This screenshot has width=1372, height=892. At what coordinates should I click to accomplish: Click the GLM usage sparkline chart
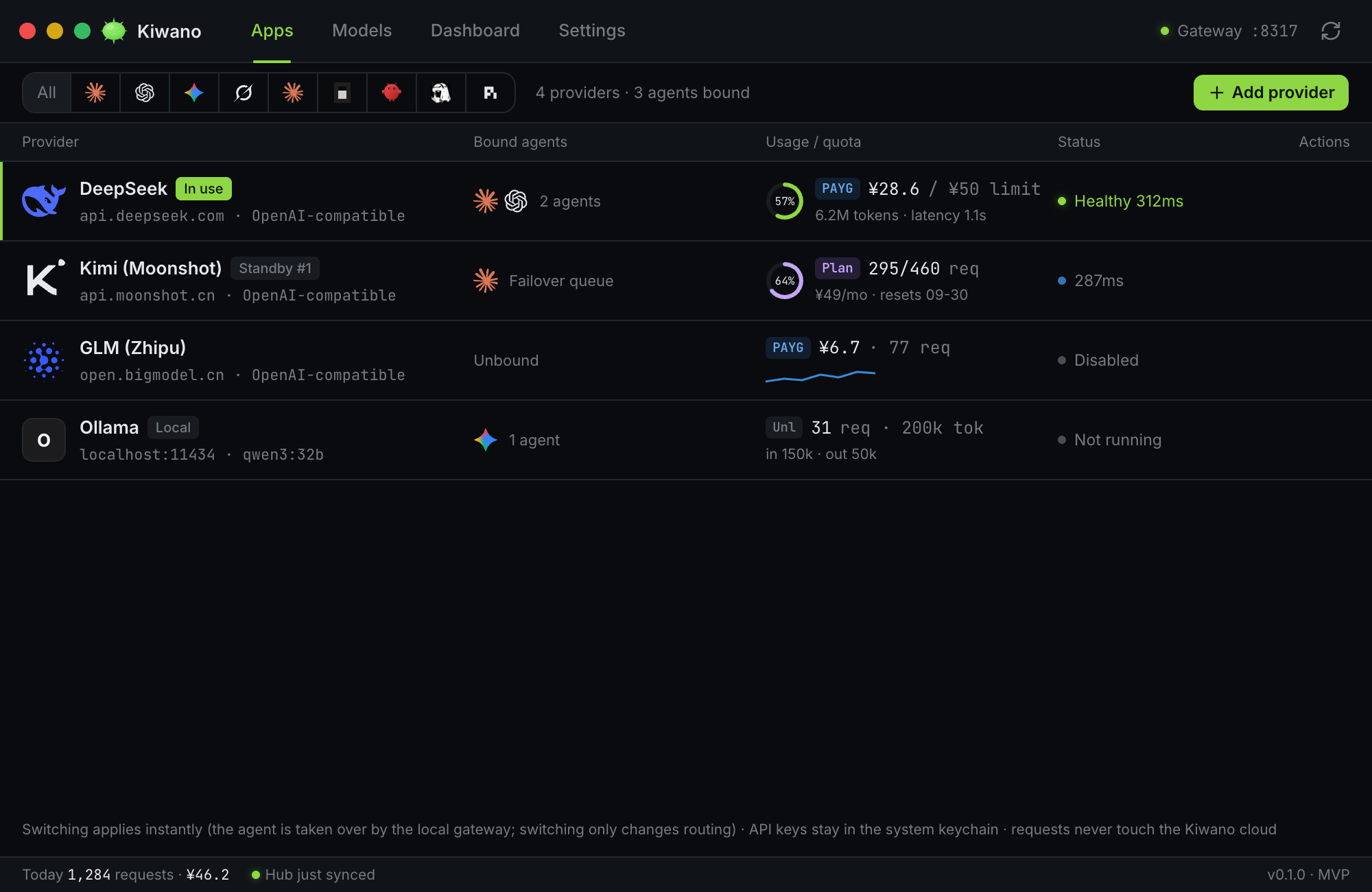pos(820,376)
